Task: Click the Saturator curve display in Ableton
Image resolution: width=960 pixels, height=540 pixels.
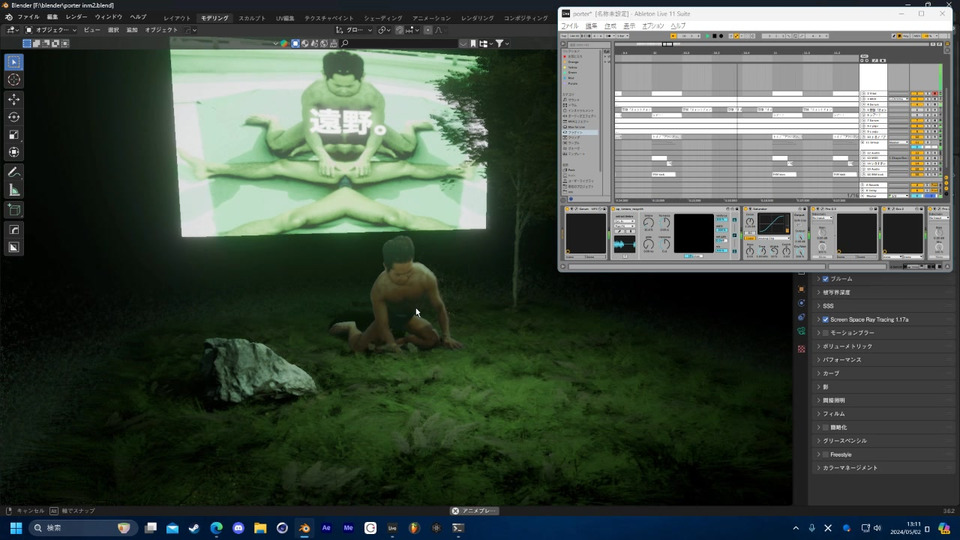Action: click(x=773, y=225)
